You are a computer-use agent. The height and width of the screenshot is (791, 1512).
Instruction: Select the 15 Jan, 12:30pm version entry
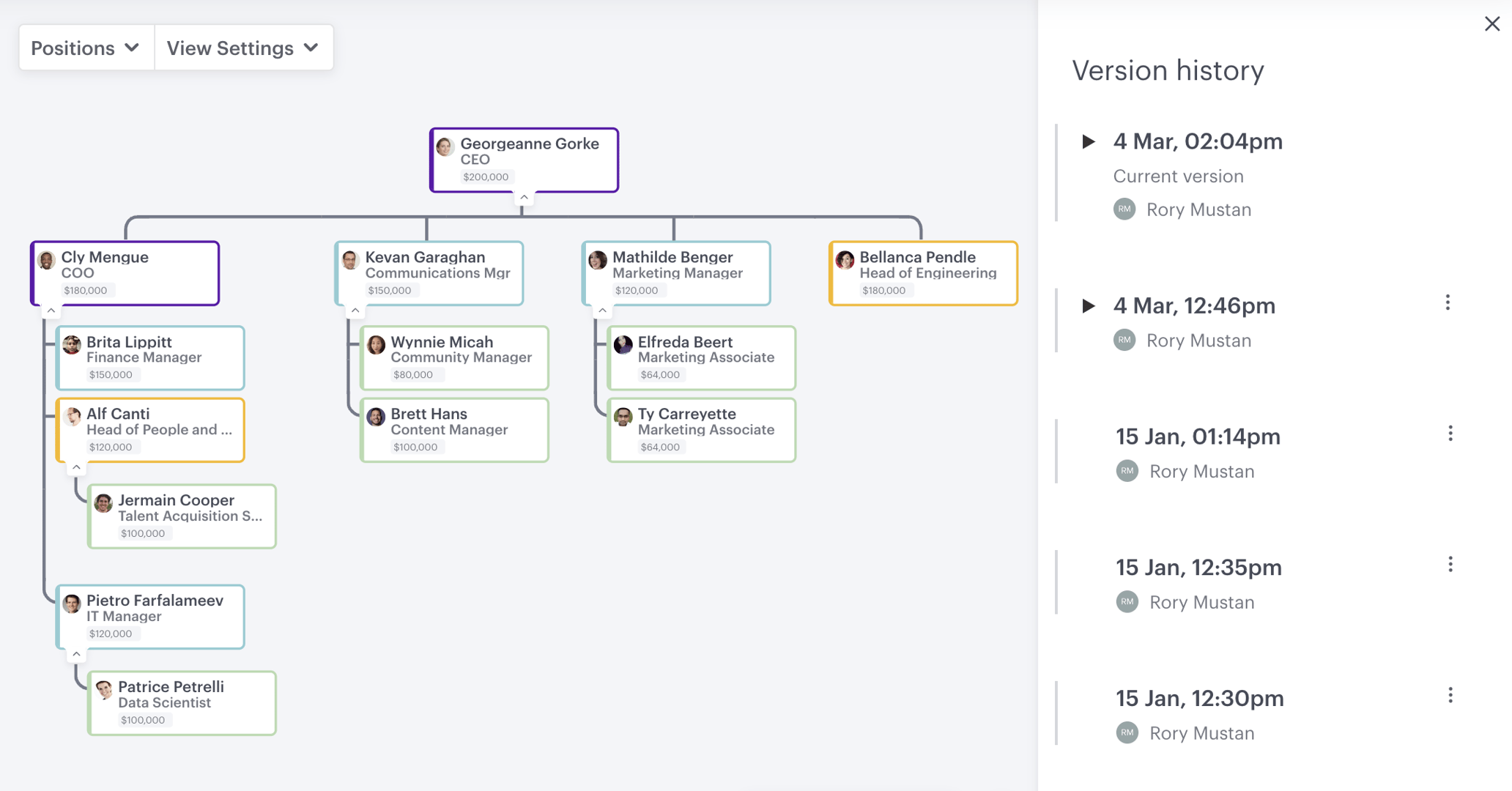coord(1199,699)
